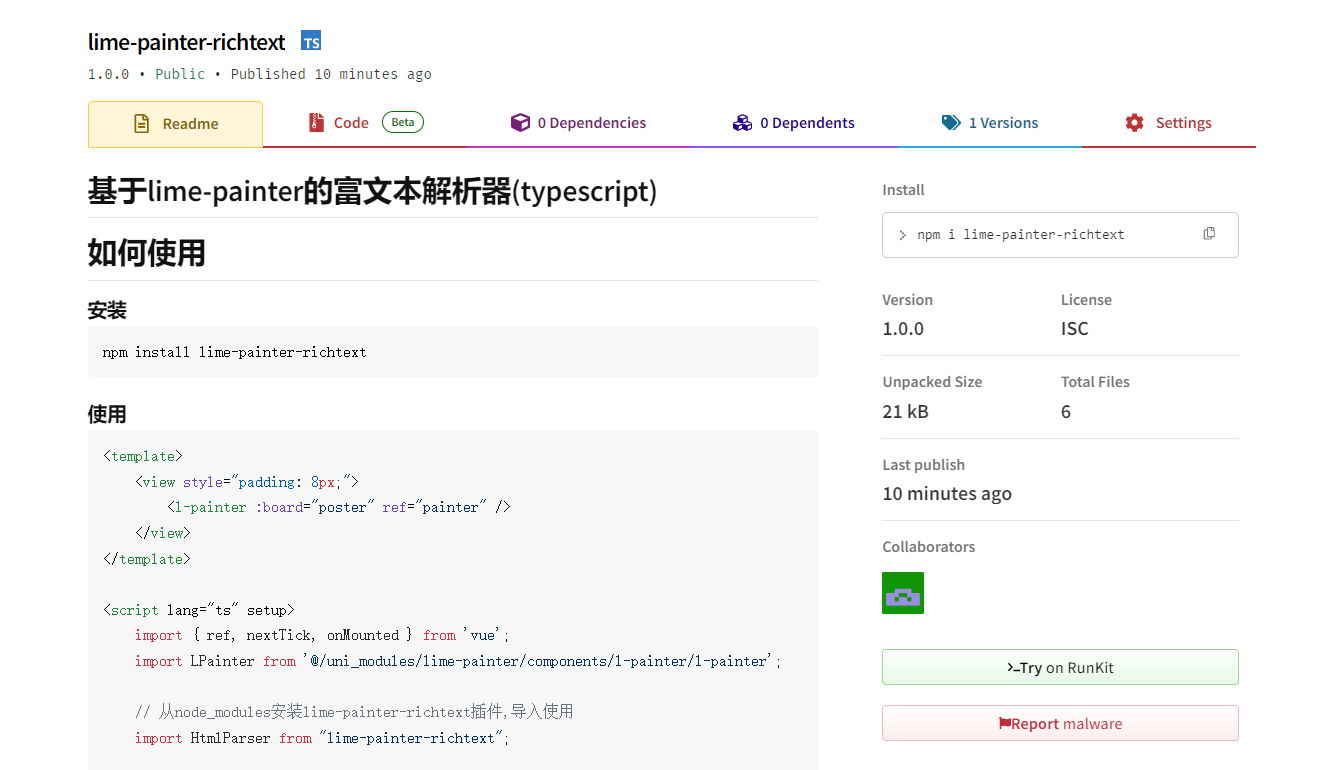Image resolution: width=1323 pixels, height=770 pixels.
Task: Click the 'import { ref, nextTick, onMounted }' line
Action: click(322, 635)
